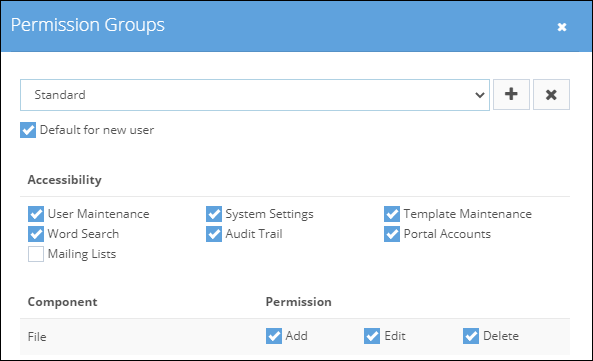The height and width of the screenshot is (361, 593).
Task: Click the Component column header
Action: (x=62, y=302)
